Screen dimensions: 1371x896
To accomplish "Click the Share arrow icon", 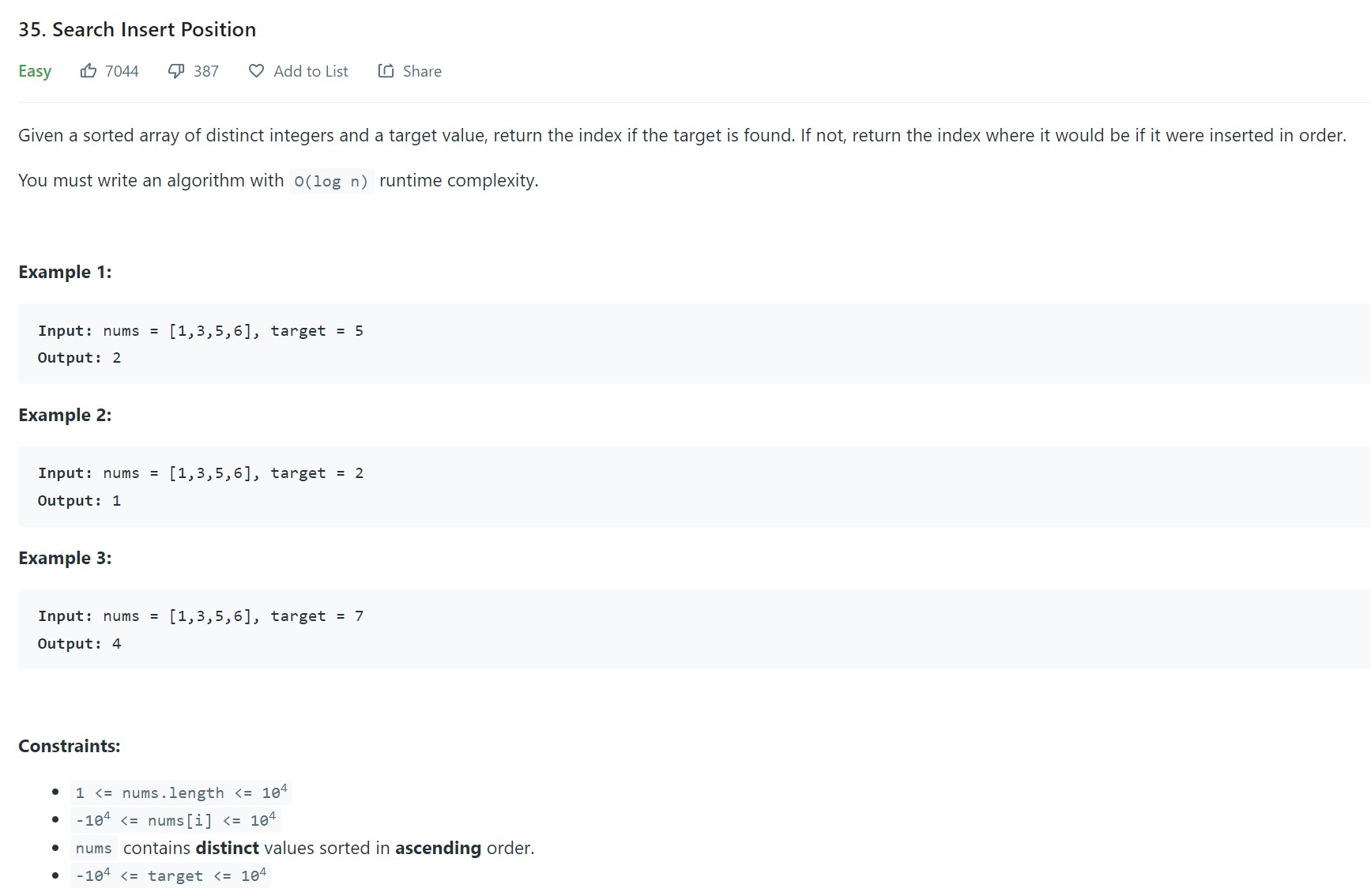I will (386, 71).
